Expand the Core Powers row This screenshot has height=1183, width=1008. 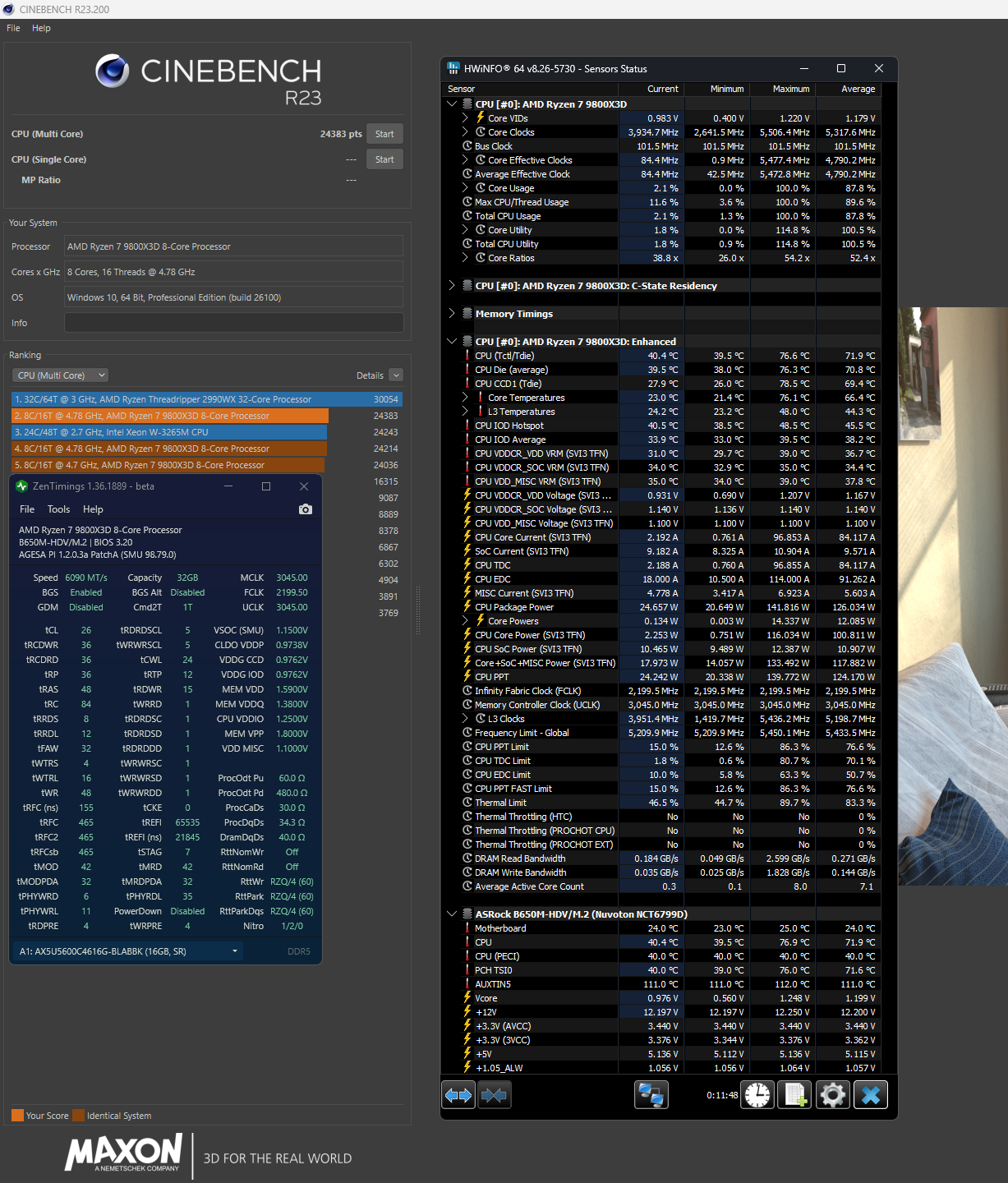pos(466,621)
